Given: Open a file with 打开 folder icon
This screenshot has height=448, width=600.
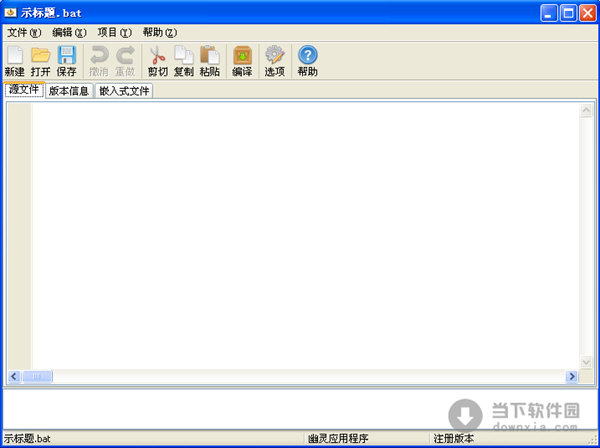Looking at the screenshot, I should click(x=41, y=61).
